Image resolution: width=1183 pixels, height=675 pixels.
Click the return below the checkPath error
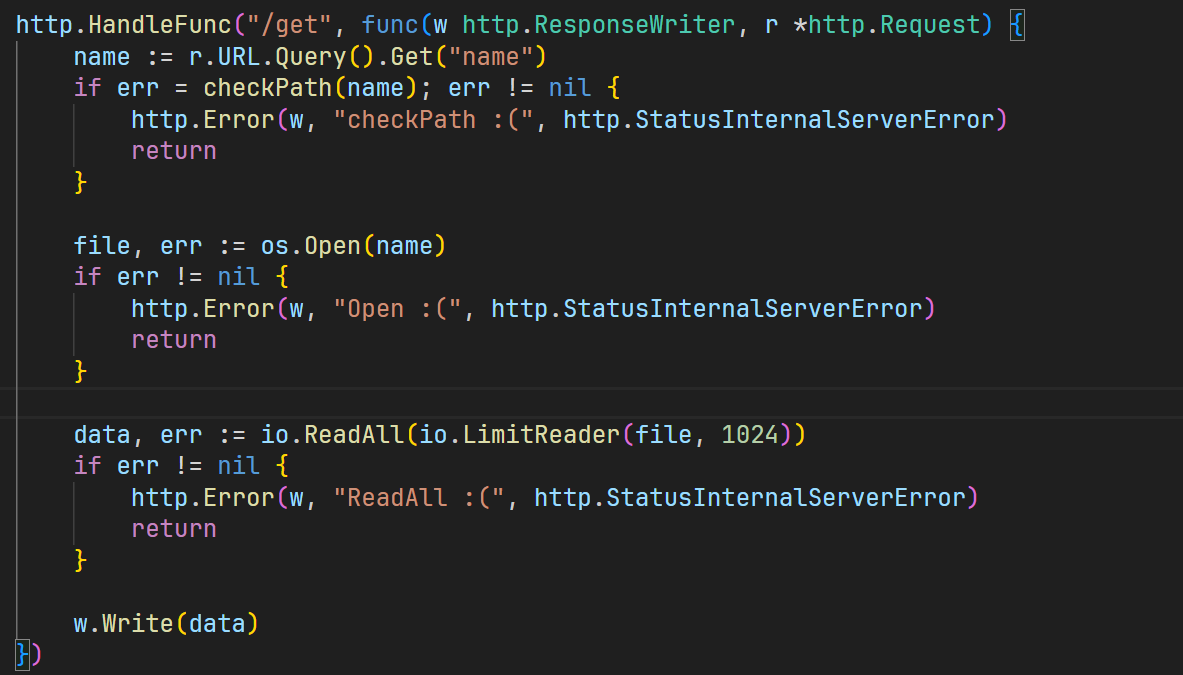point(174,151)
